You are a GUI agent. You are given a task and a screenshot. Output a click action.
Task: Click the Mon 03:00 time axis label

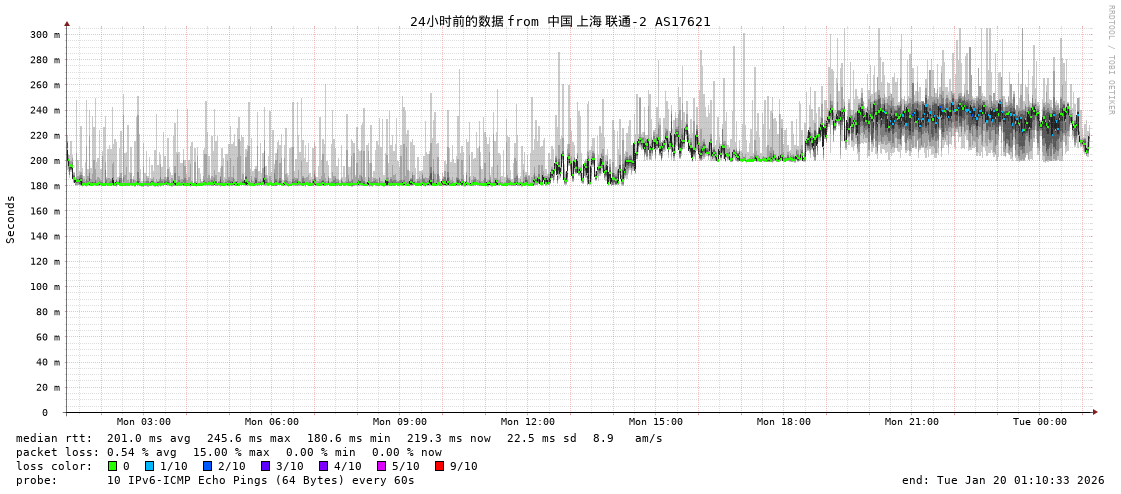[143, 422]
